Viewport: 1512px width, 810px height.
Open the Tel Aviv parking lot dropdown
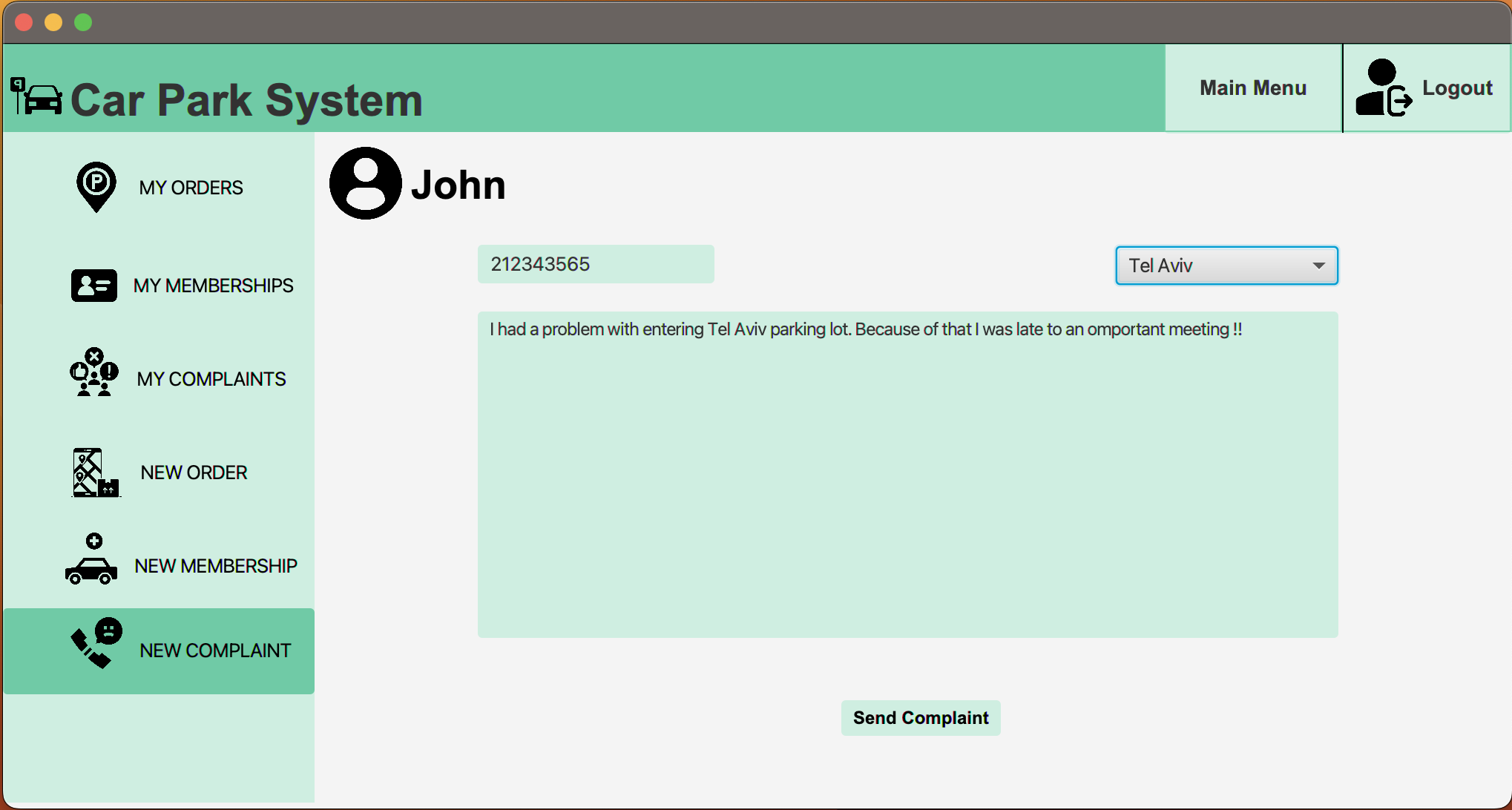(x=1215, y=266)
